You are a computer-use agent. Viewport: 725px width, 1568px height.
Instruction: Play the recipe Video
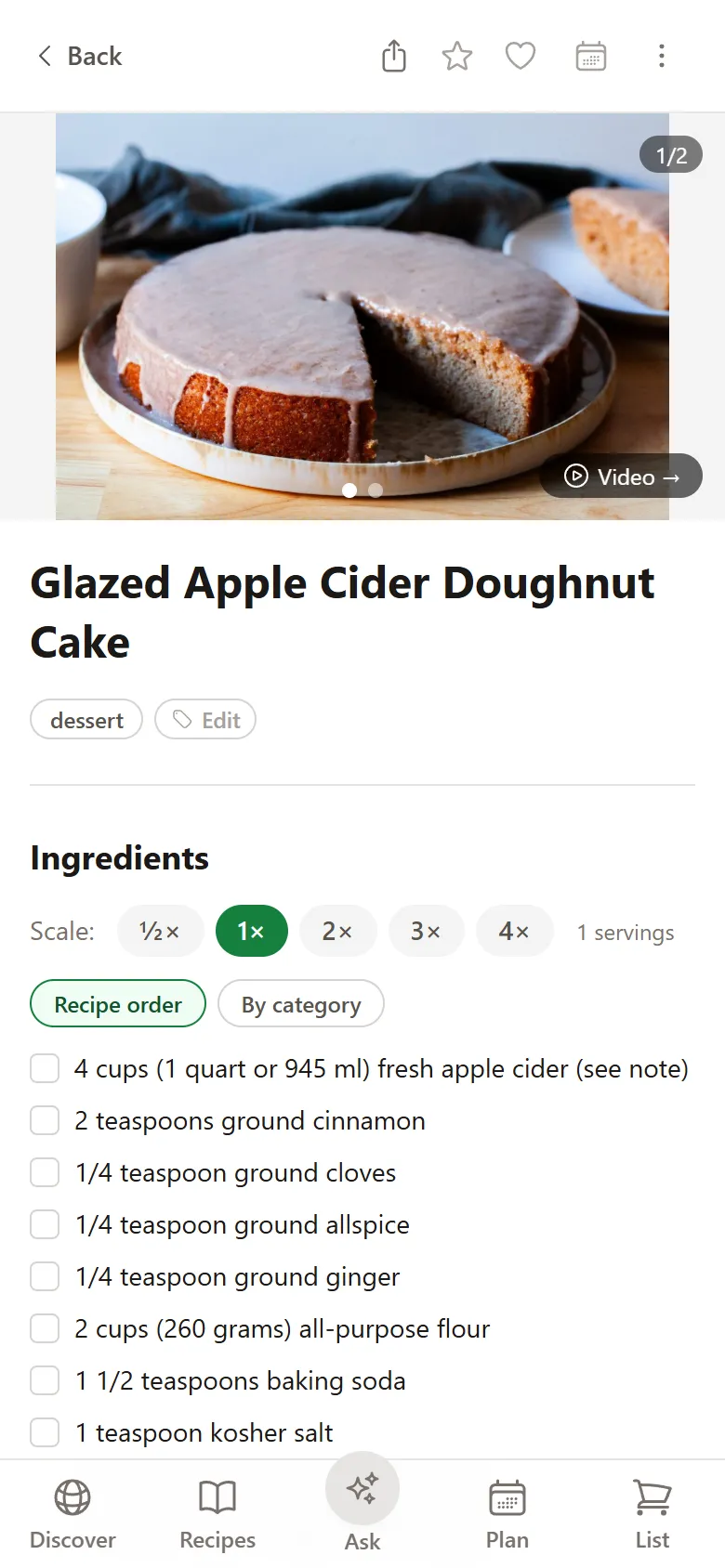620,477
